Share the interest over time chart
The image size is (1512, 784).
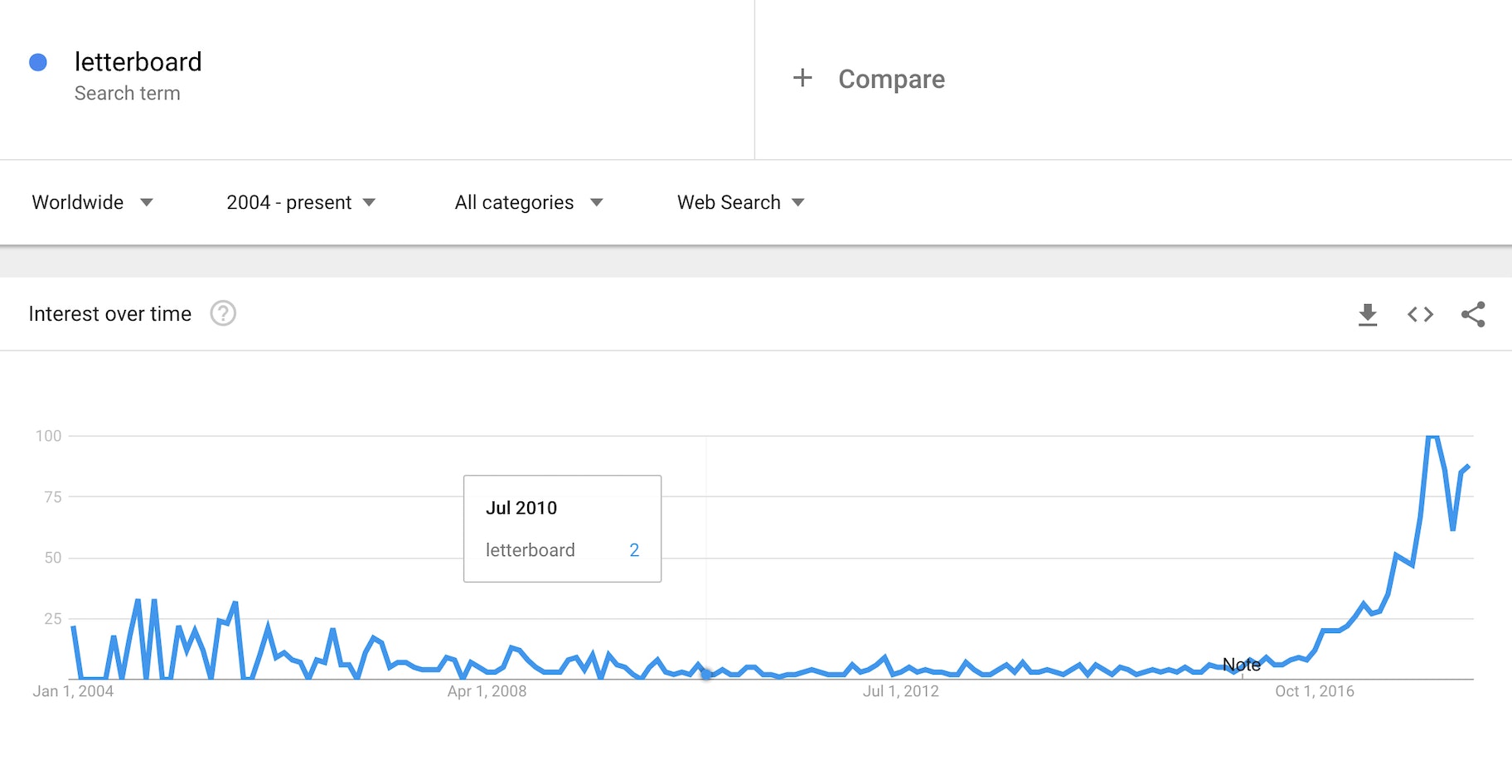point(1474,314)
